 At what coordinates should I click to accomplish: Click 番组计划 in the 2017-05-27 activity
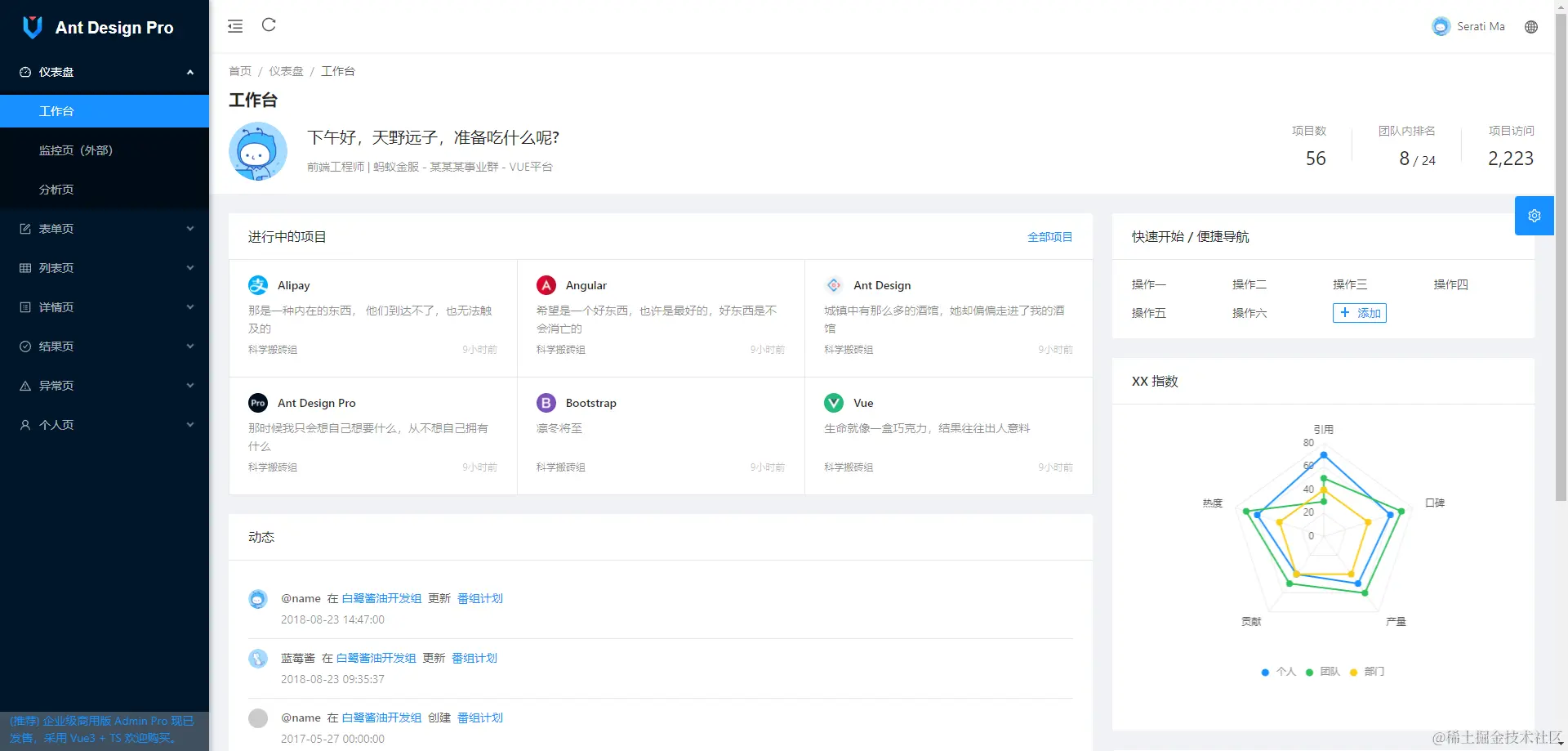click(480, 718)
